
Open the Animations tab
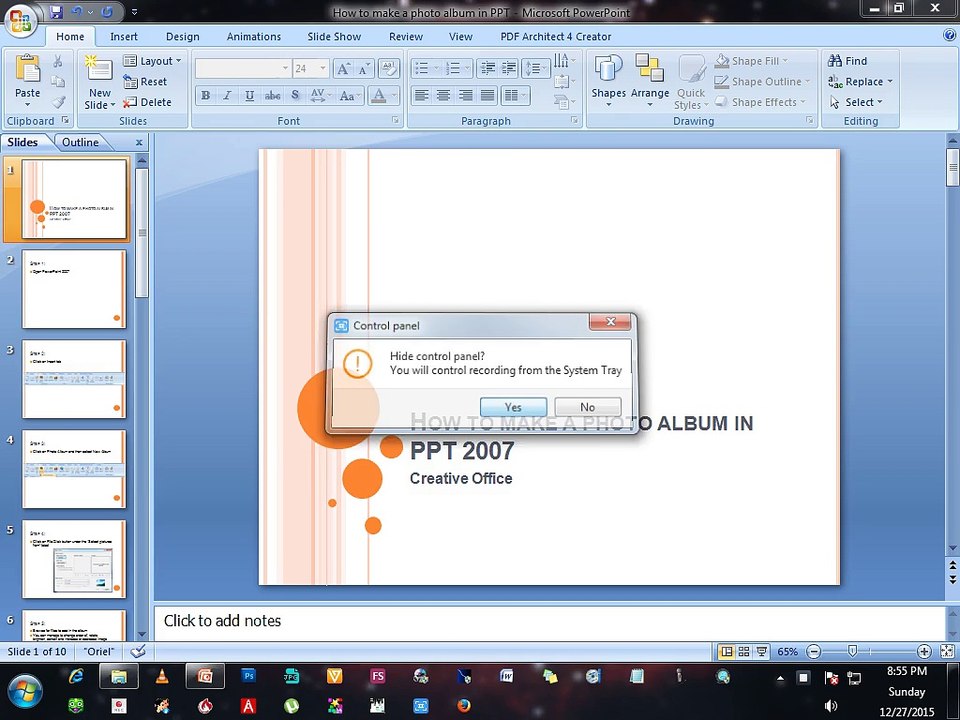click(x=253, y=37)
